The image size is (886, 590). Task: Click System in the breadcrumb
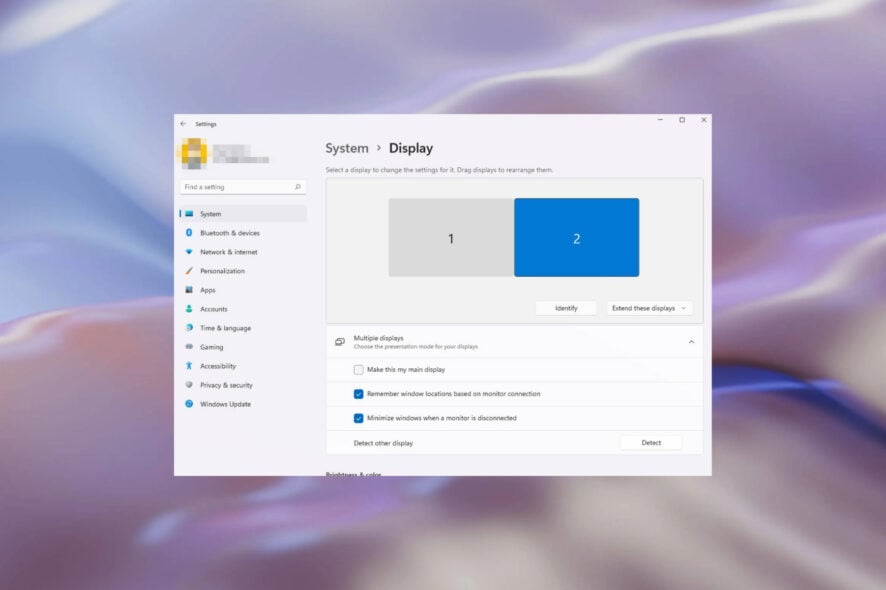346,148
